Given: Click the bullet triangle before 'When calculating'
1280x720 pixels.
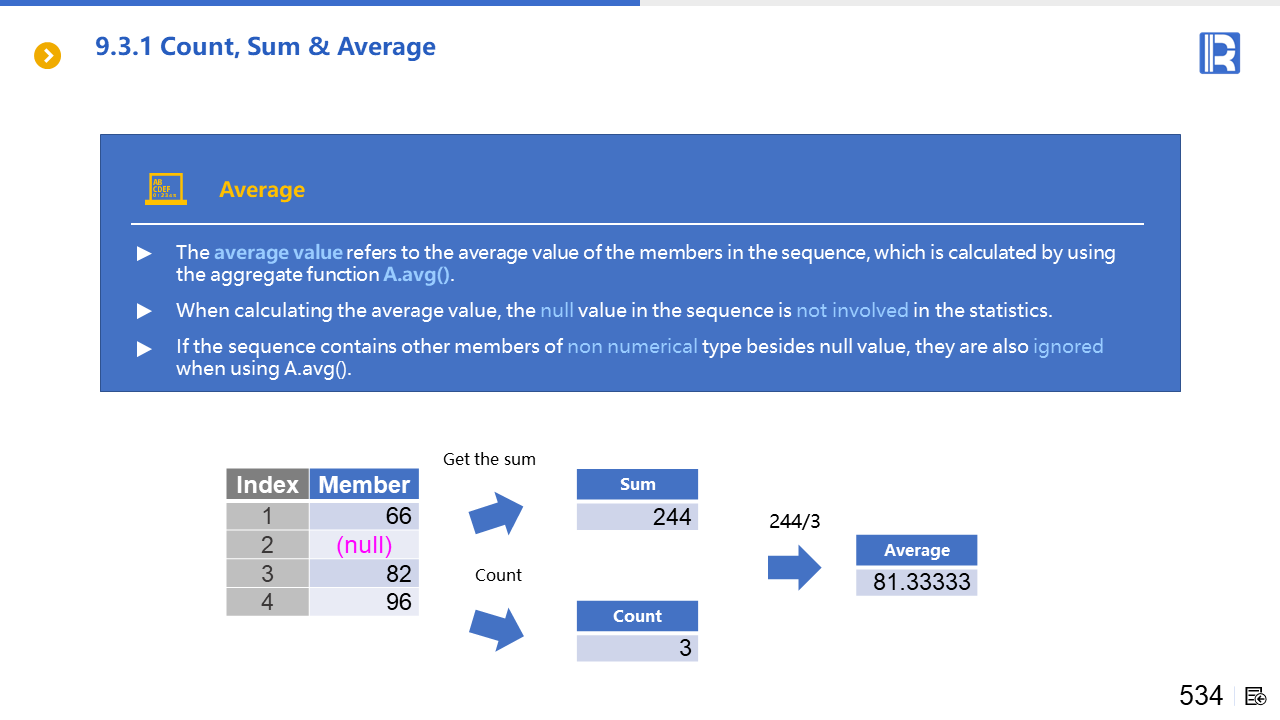Looking at the screenshot, I should pos(145,311).
